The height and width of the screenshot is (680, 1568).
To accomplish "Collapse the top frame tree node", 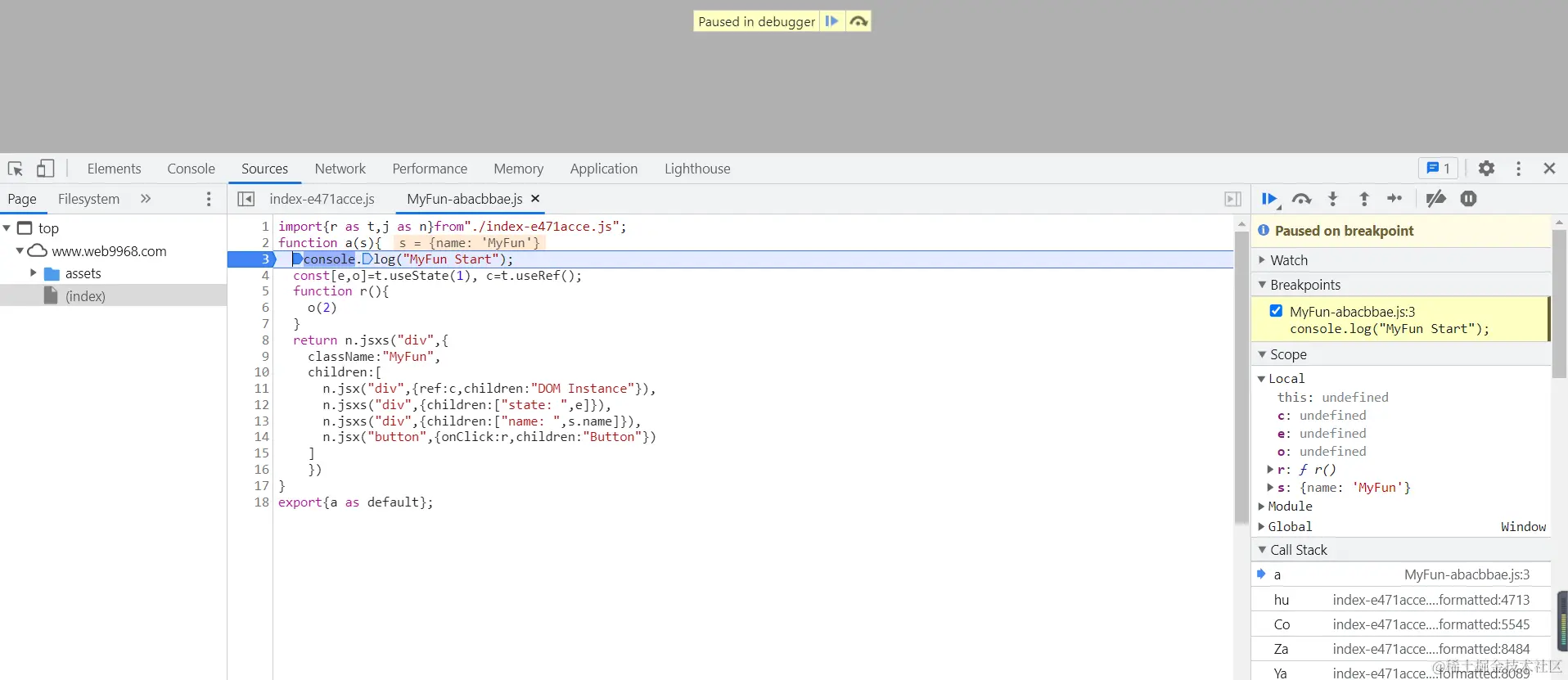I will coord(7,228).
